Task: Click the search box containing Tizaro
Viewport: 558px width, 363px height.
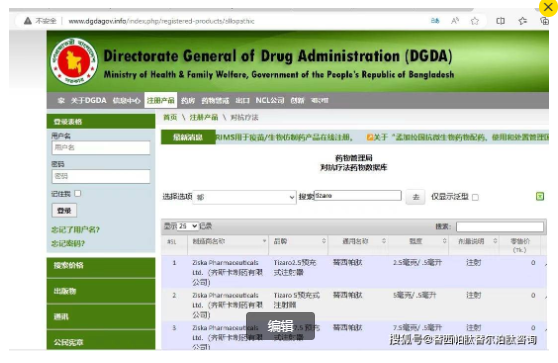Action: point(358,195)
